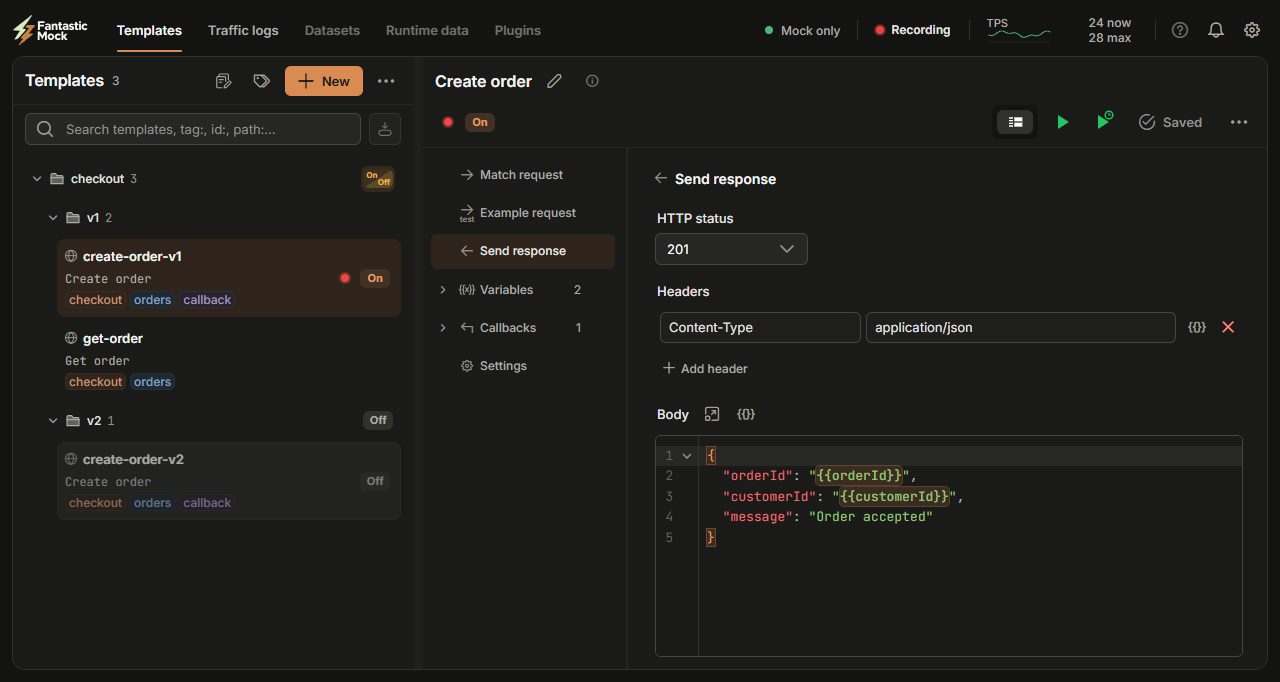Screen dimensions: 1280x682
Task: Toggle the v2 folder Off switch
Action: coord(378,420)
